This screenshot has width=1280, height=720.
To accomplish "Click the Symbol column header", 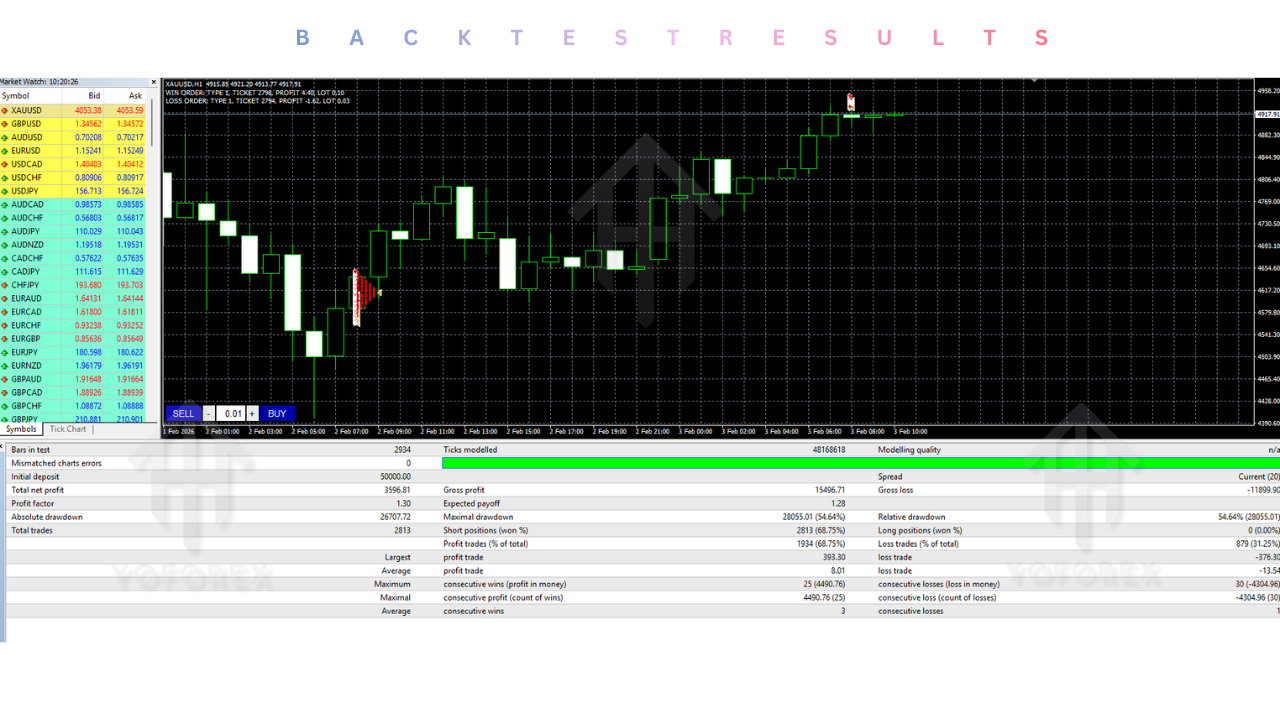I will point(15,96).
